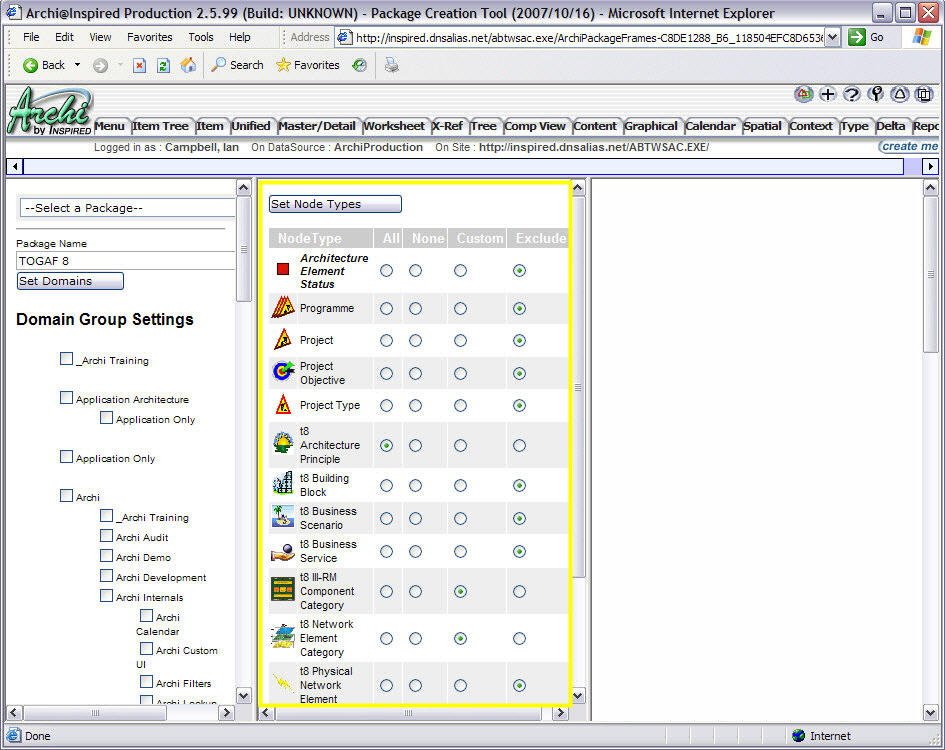Screen dimensions: 945x750
Task: Select the All radio for Programme
Action: [x=387, y=309]
